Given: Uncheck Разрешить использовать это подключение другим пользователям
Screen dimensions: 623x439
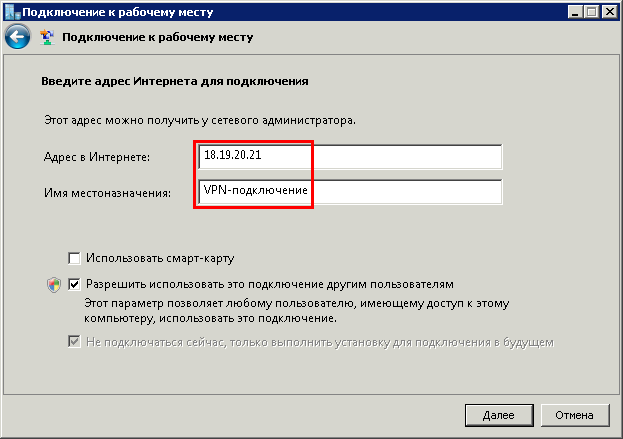Looking at the screenshot, I should [x=74, y=284].
